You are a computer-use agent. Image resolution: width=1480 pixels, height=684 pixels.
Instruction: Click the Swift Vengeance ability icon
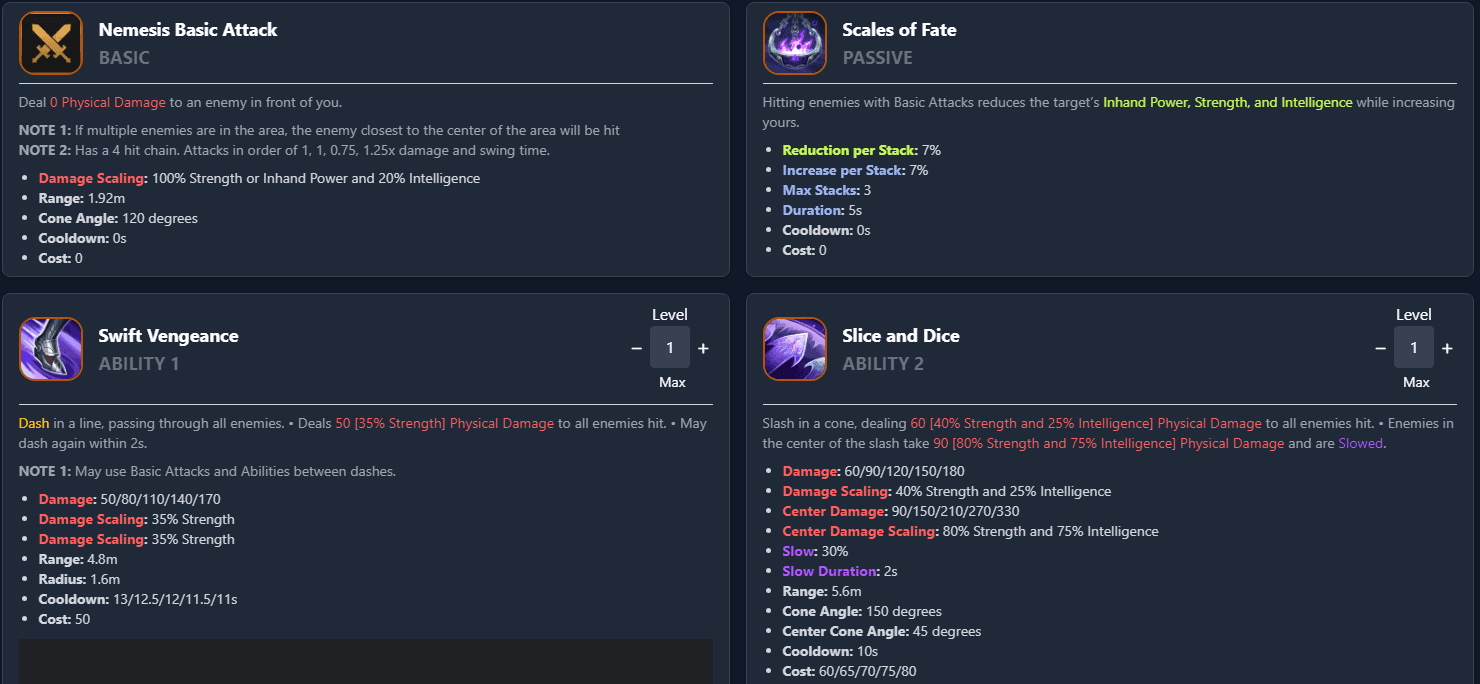point(51,349)
